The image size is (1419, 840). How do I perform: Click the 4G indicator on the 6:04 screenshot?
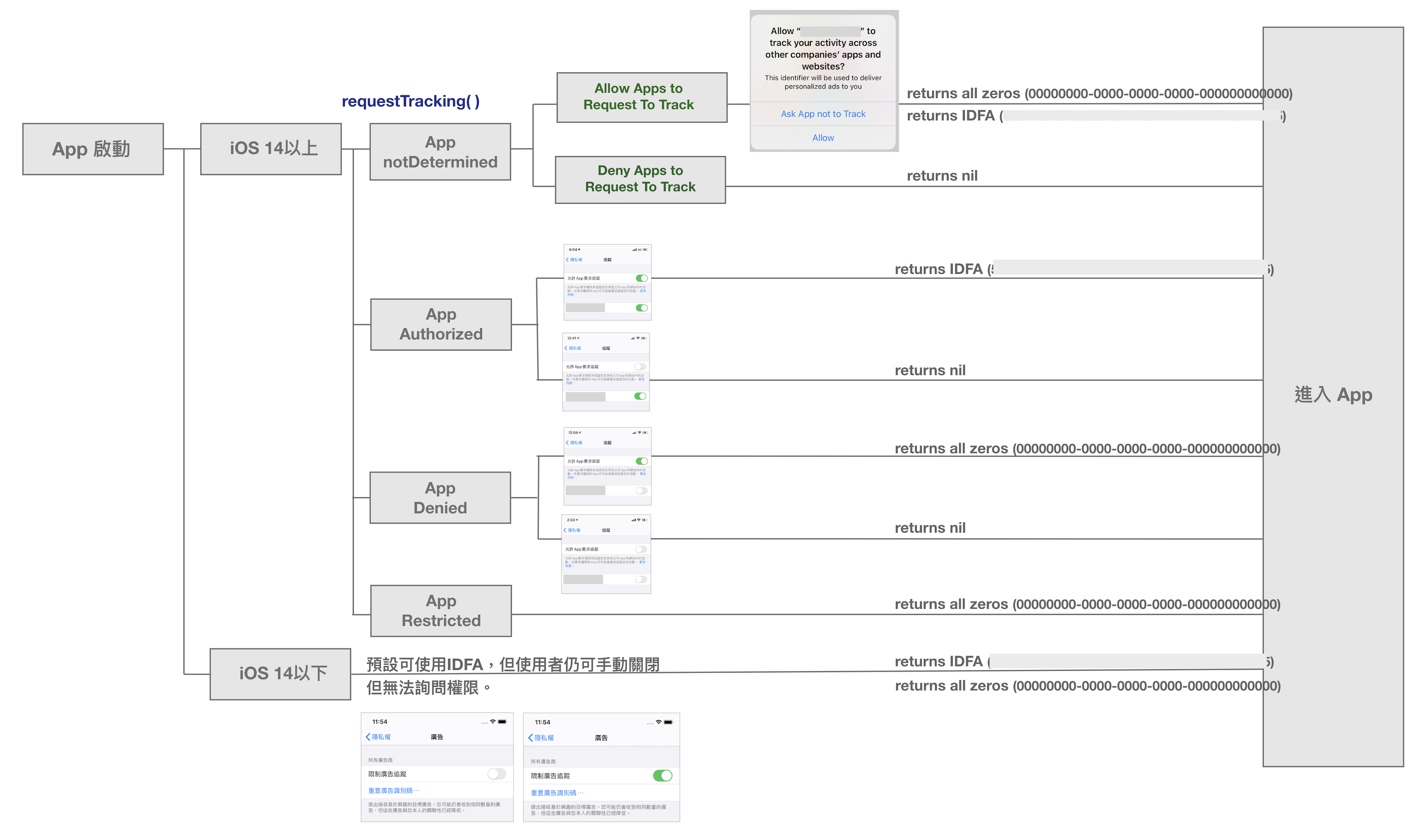click(x=639, y=250)
